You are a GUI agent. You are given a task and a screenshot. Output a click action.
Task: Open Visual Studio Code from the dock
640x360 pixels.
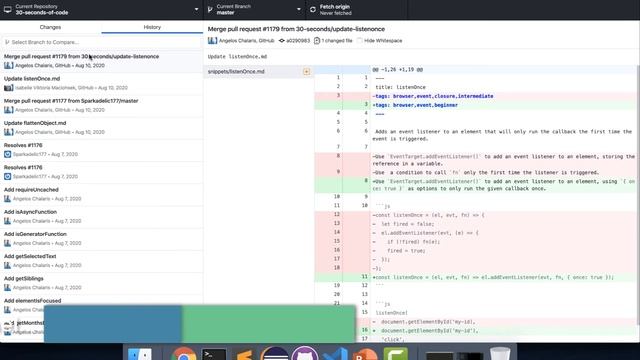click(335, 354)
